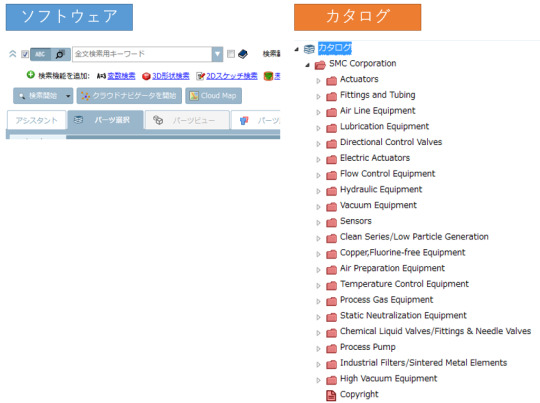Expand the Clean Series/Low Particle Generation node
540x403 pixels.
tap(318, 238)
